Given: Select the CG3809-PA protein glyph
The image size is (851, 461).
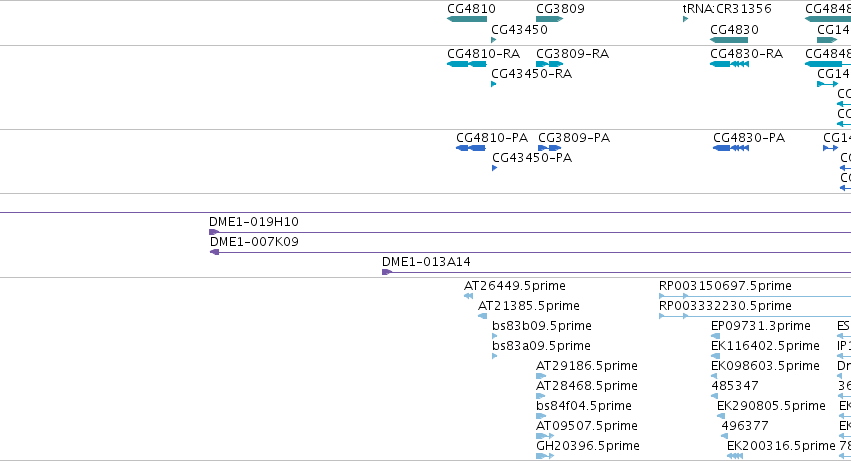Looking at the screenshot, I should [550, 148].
